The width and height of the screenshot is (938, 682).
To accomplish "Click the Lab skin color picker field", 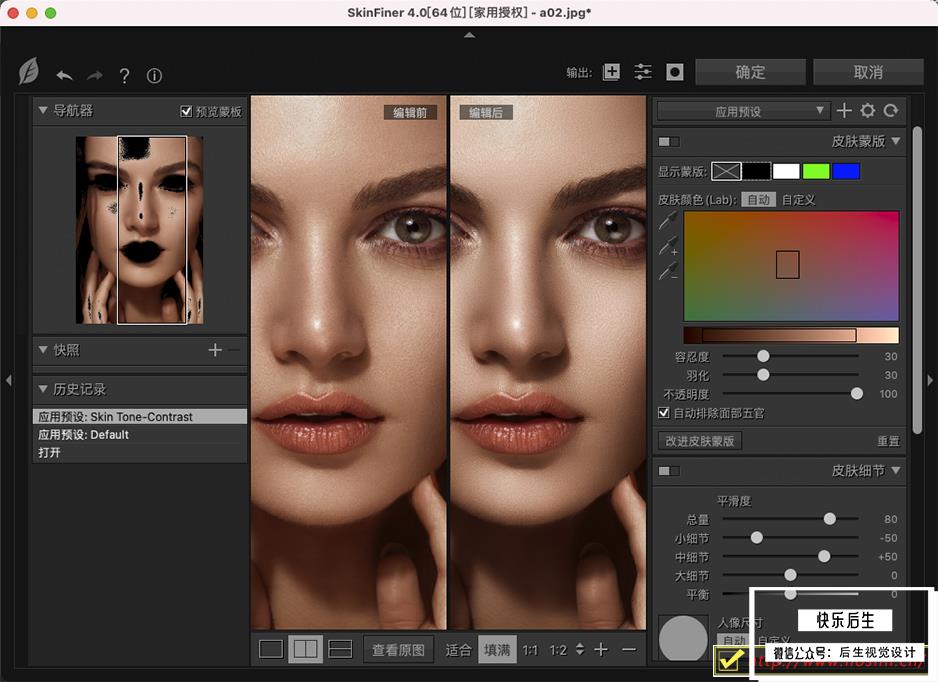I will [x=791, y=266].
